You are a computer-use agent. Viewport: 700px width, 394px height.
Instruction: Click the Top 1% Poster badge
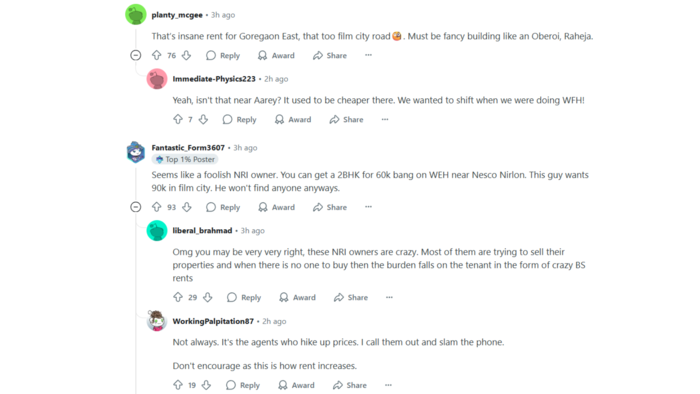click(185, 159)
